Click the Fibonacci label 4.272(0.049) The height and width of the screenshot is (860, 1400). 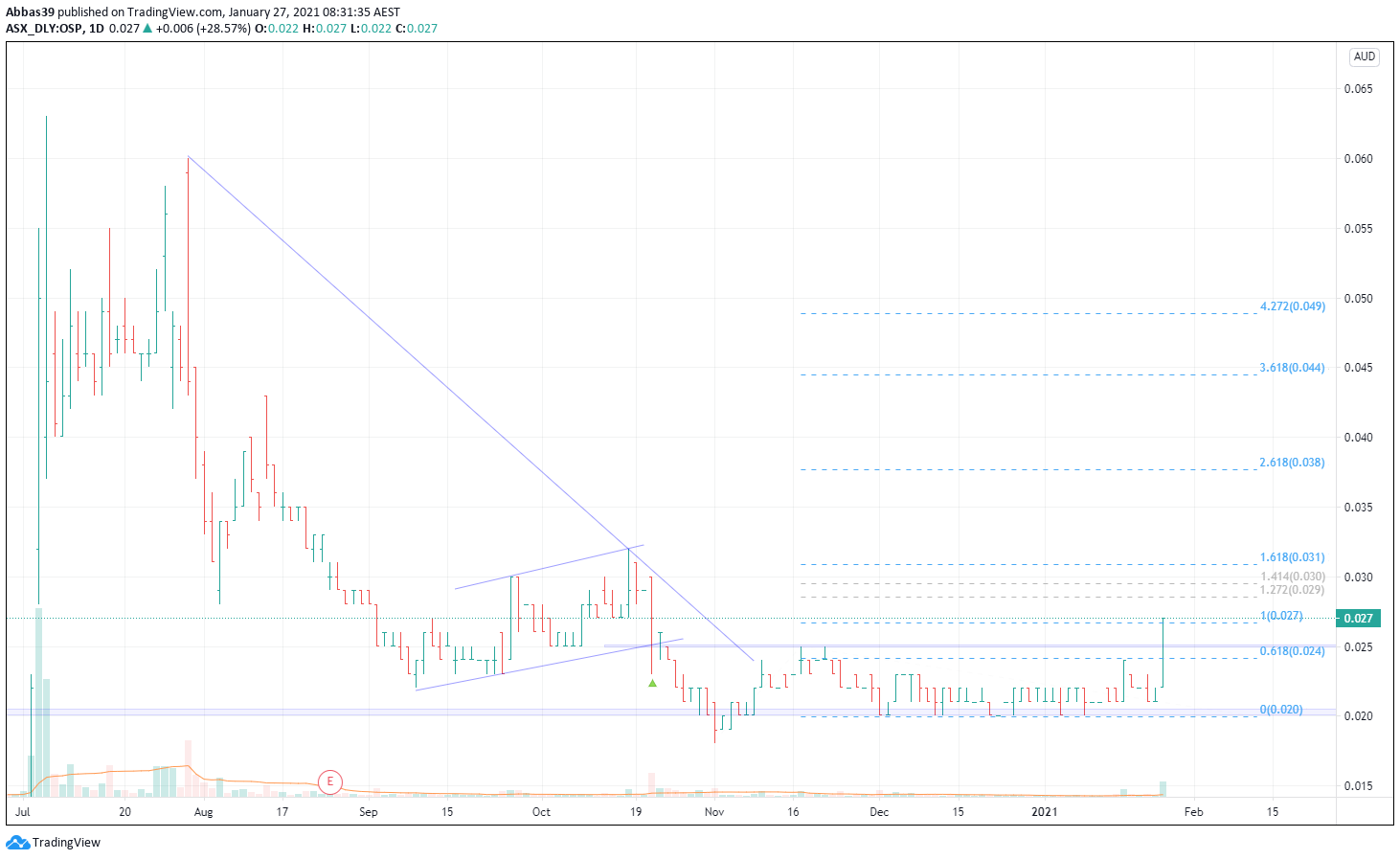(x=1293, y=306)
